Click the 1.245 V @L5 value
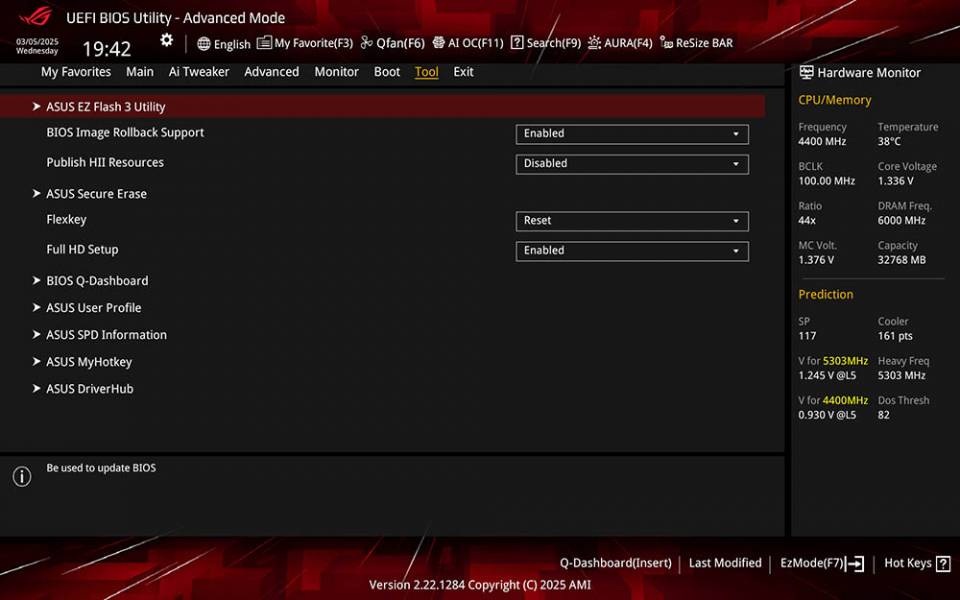 pos(827,375)
